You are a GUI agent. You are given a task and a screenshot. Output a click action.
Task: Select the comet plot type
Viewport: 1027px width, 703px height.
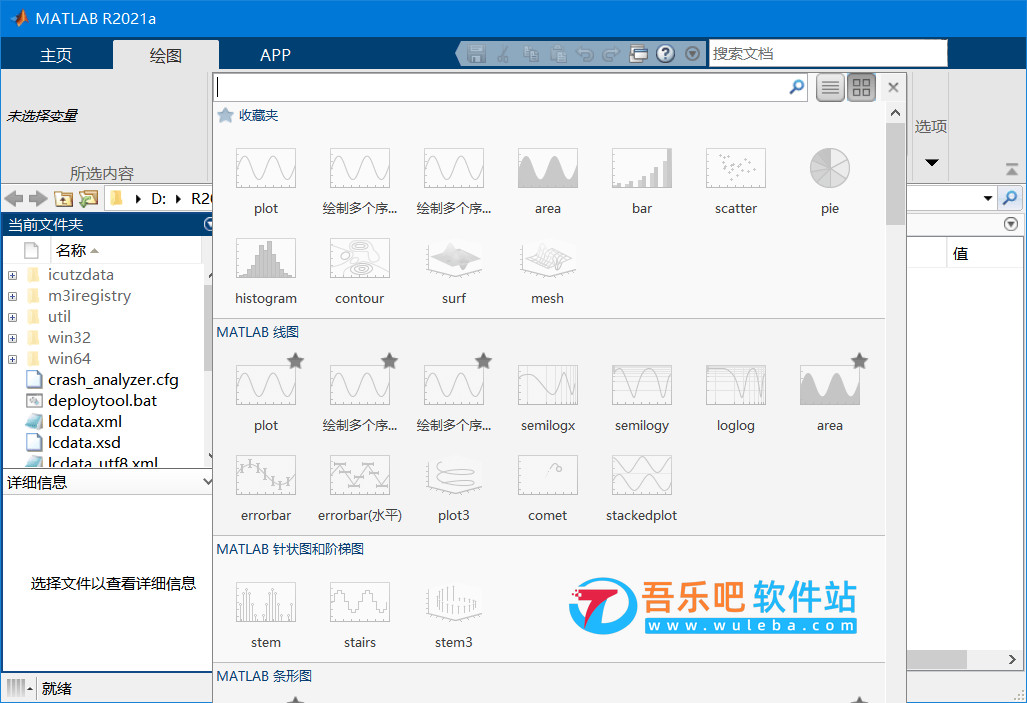(x=548, y=487)
